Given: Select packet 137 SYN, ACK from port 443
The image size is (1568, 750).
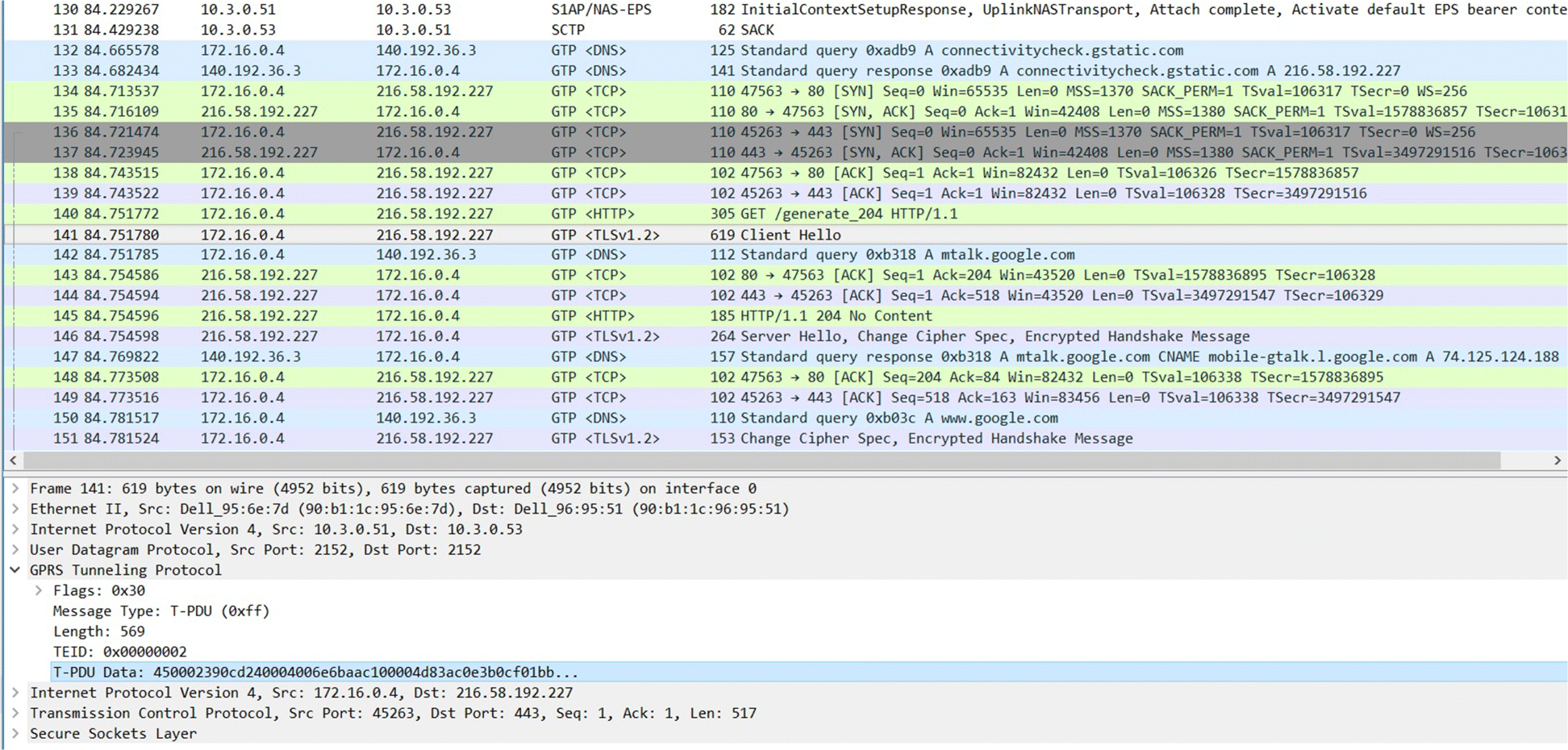Looking at the screenshot, I should tap(786, 152).
